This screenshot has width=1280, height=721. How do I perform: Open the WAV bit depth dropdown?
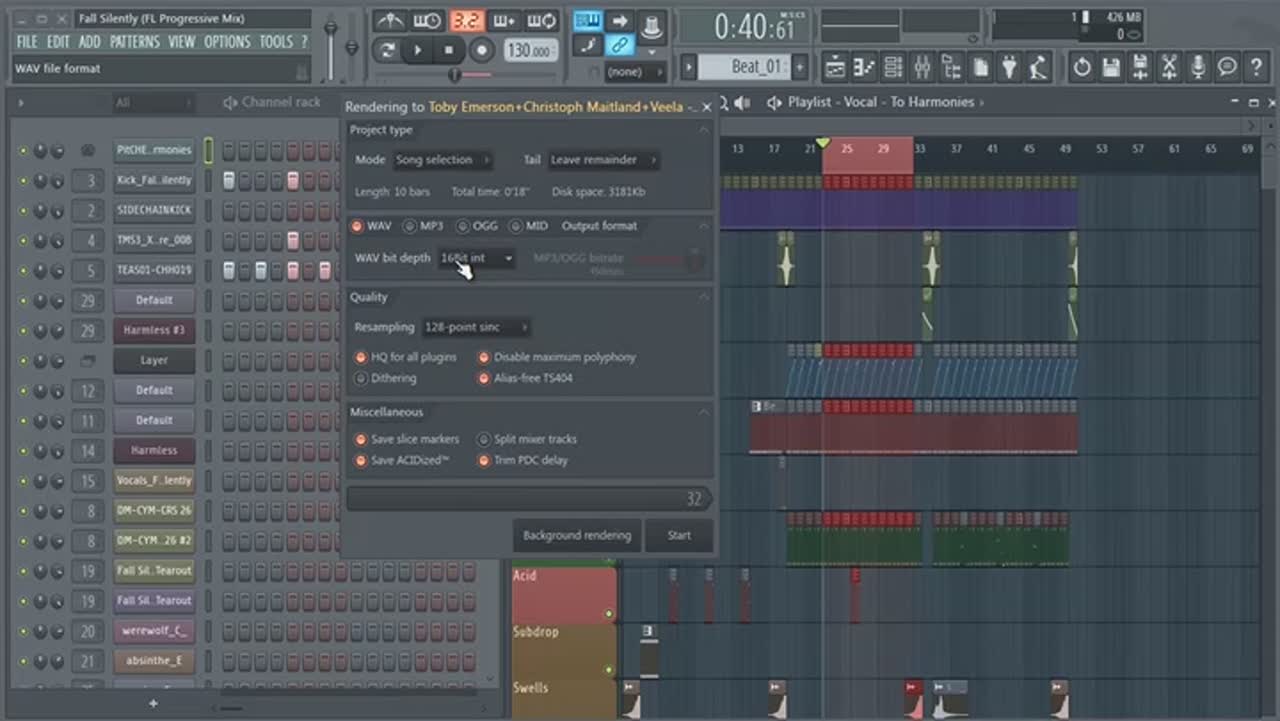point(477,258)
